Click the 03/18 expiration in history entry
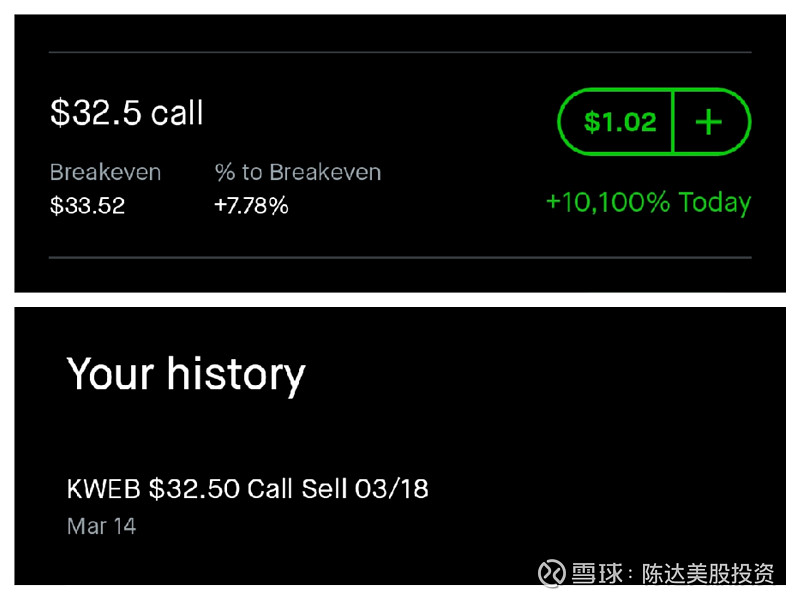 (x=392, y=489)
